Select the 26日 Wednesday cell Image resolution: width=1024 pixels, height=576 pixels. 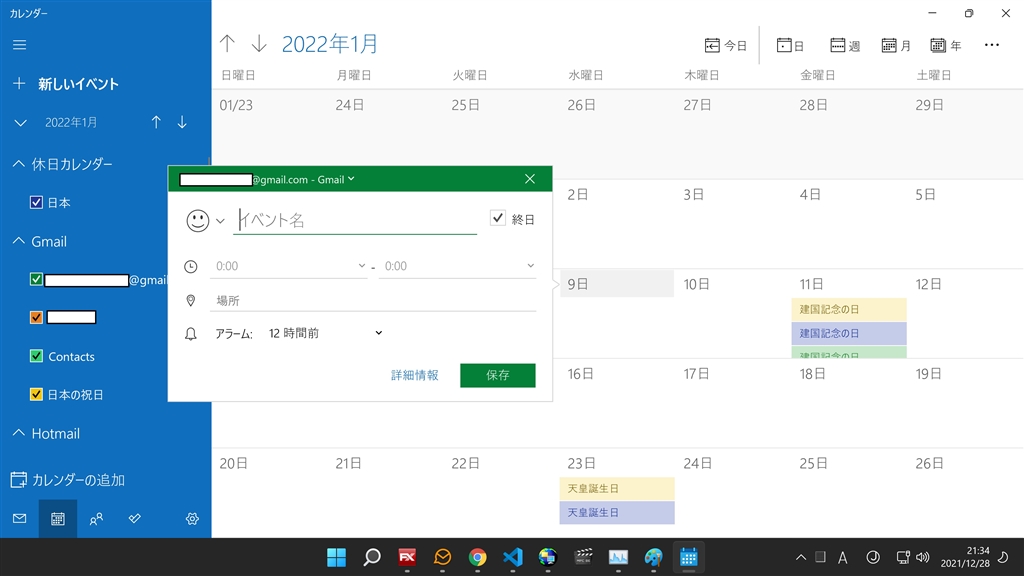[x=617, y=135]
